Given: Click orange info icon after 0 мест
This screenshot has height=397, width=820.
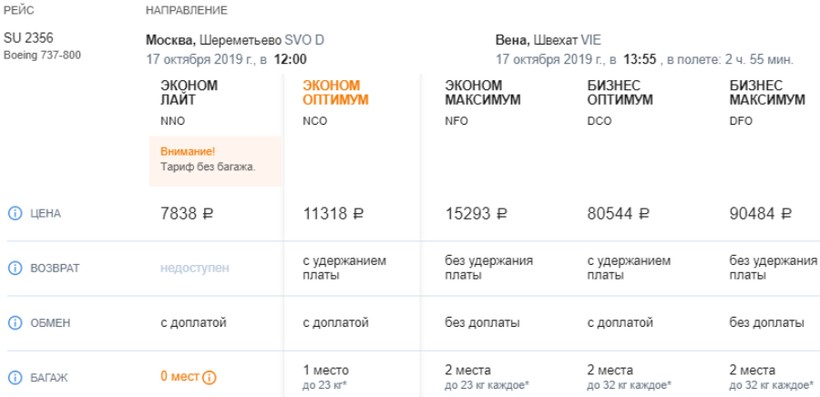Looking at the screenshot, I should pyautogui.click(x=209, y=378).
